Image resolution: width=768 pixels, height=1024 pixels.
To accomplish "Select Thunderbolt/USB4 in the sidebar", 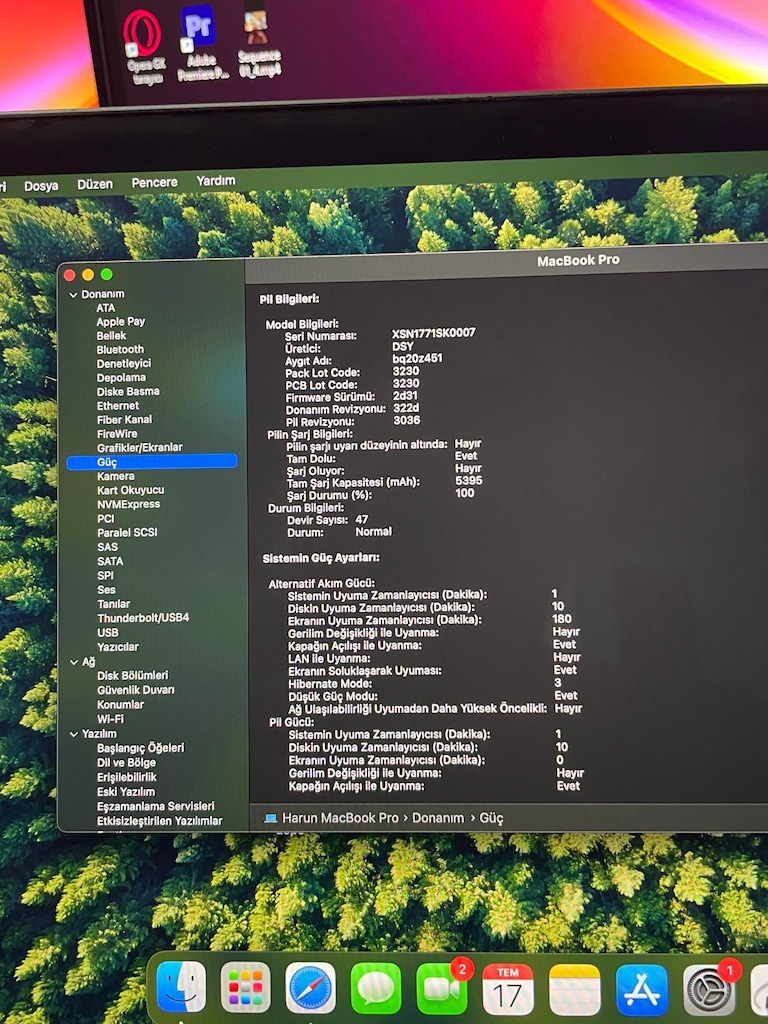I will 143,618.
